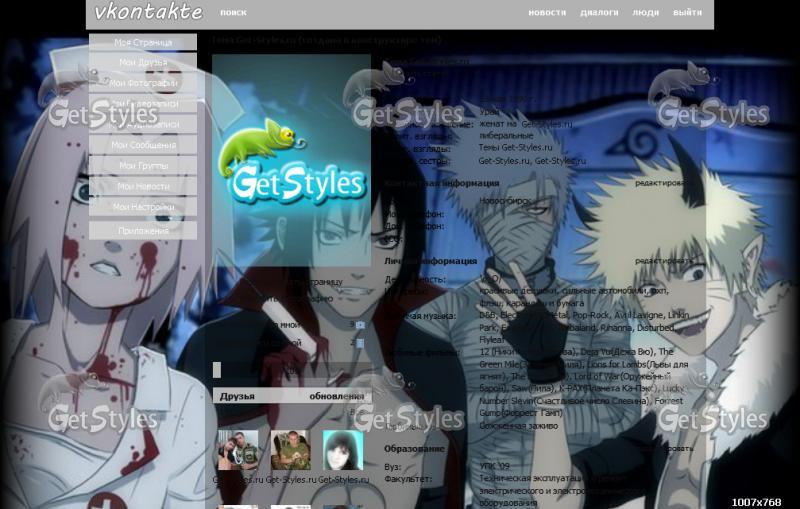Open Мои Группы in sidebar
Image resolution: width=800 pixels, height=509 pixels.
(x=143, y=166)
